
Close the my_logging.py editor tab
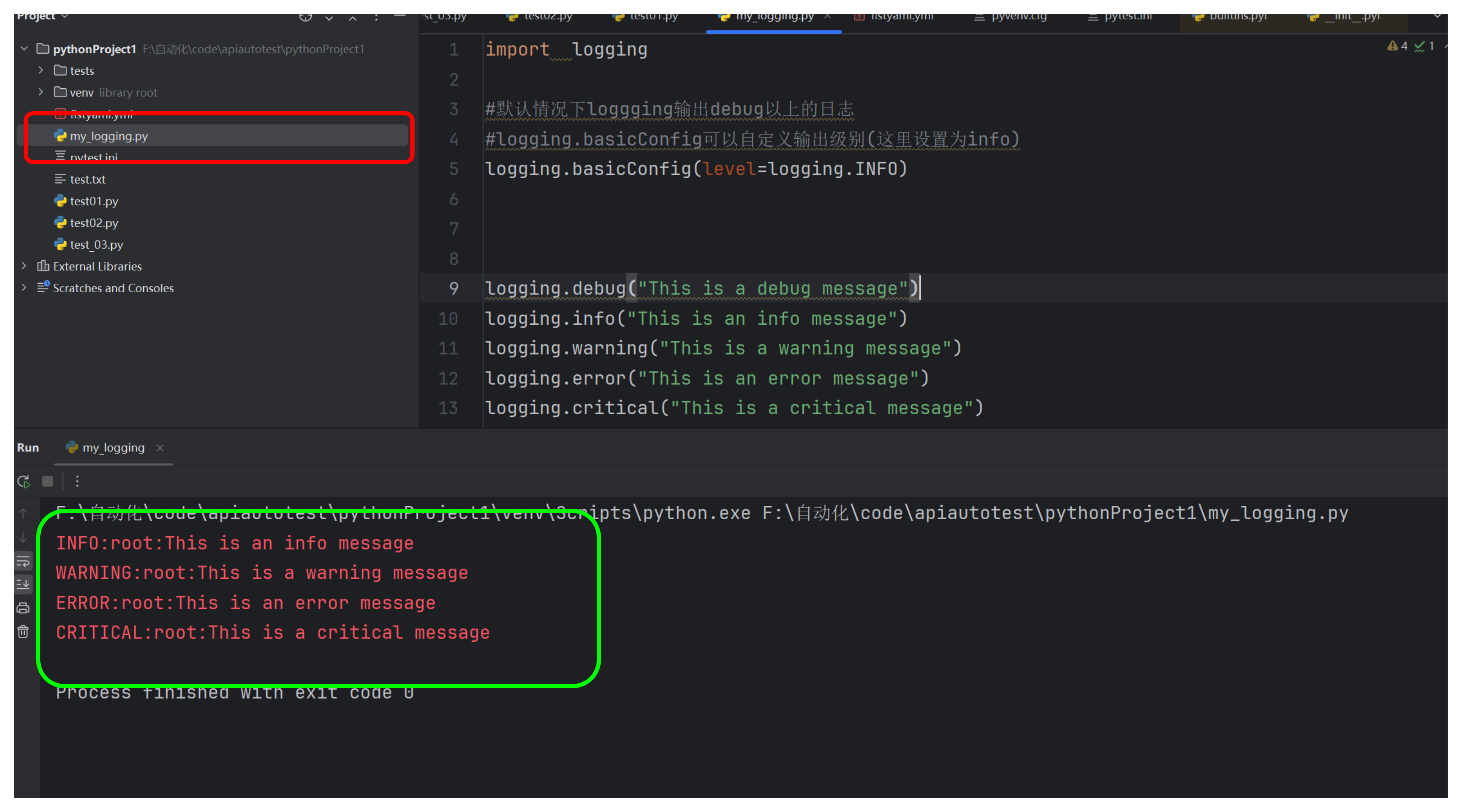827,16
